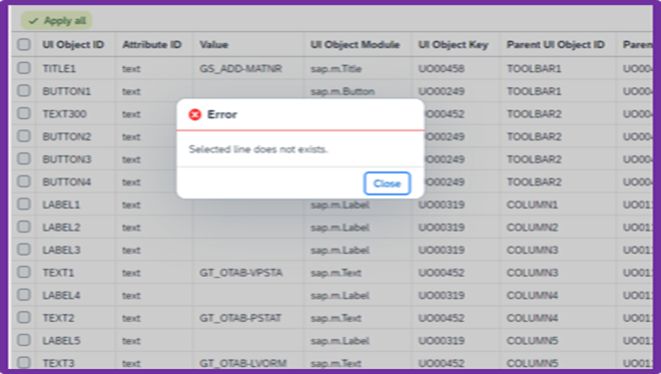Click the red error icon in dialog
Image resolution: width=661 pixels, height=374 pixels.
pyautogui.click(x=195, y=114)
